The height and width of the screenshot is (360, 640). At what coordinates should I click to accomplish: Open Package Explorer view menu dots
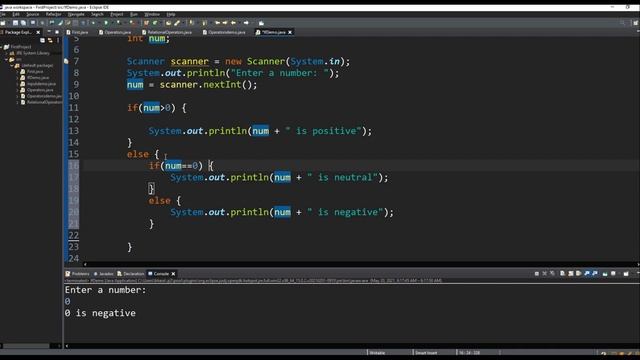point(58,40)
